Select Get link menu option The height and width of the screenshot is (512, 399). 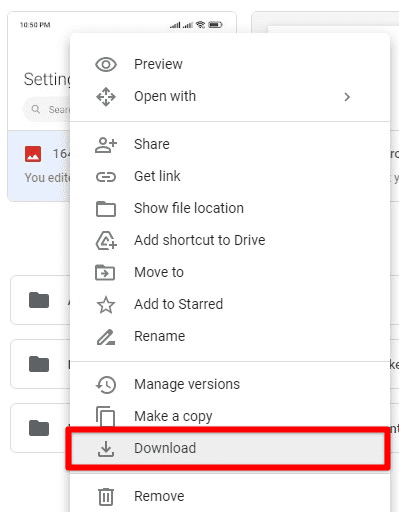coord(230,177)
